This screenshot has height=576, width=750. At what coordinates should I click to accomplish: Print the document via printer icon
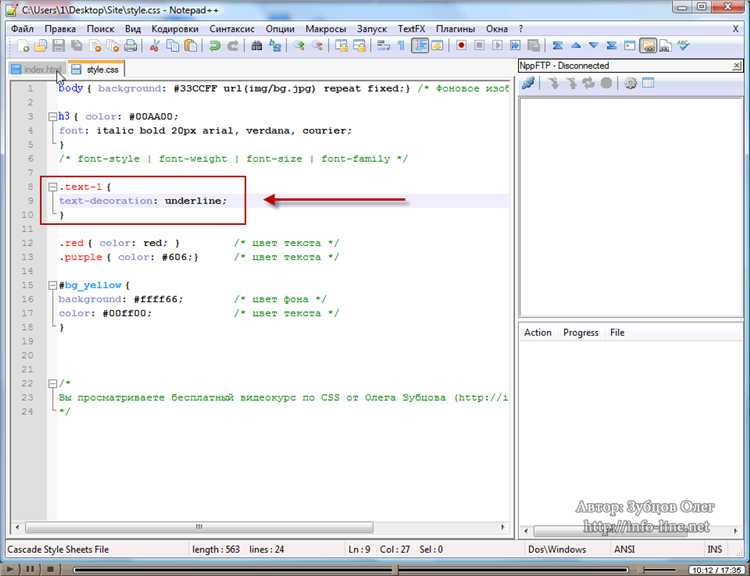130,46
